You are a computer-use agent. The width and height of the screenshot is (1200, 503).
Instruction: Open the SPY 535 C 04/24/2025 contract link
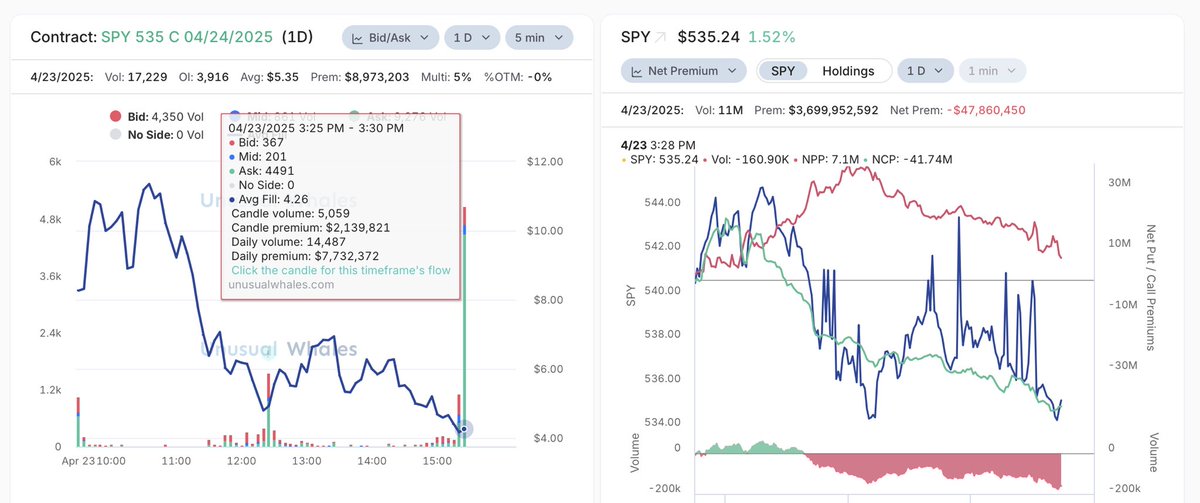point(187,38)
